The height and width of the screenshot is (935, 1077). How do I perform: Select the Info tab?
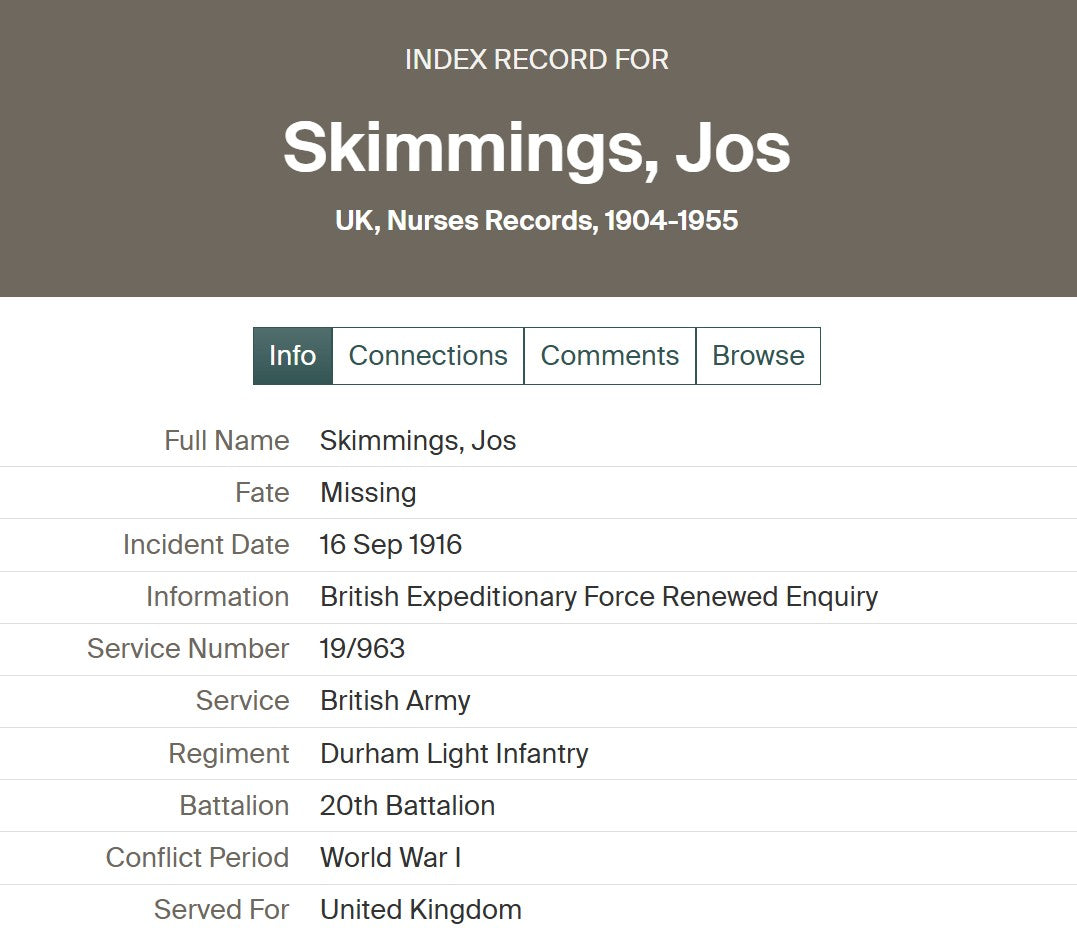[292, 356]
